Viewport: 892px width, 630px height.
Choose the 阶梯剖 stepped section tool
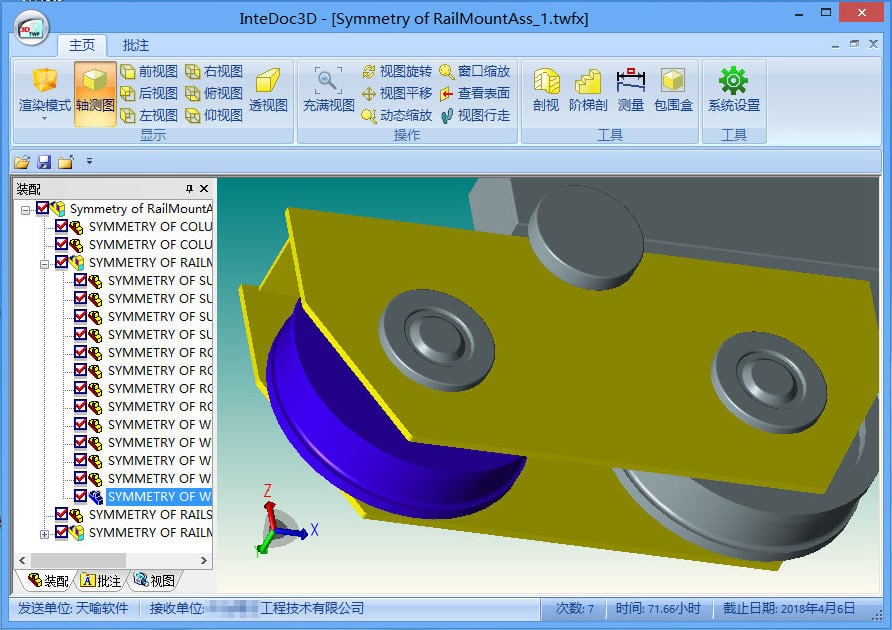[588, 90]
